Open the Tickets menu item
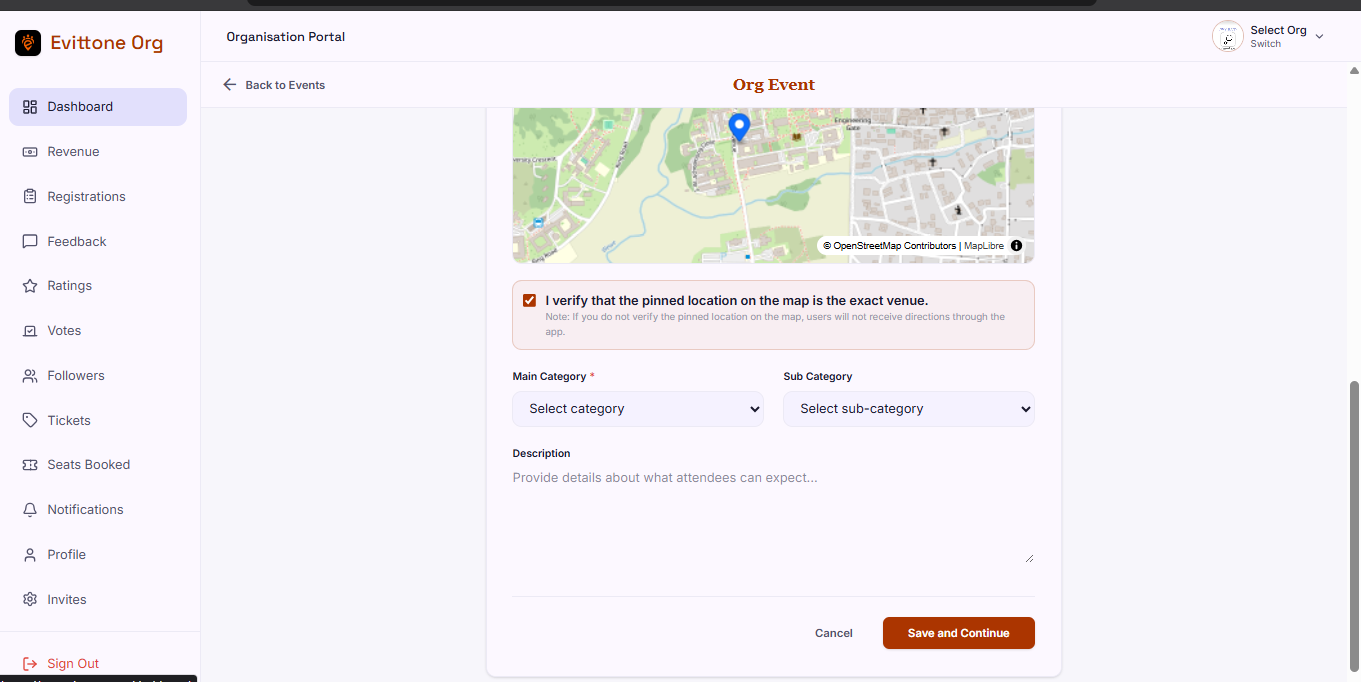Image resolution: width=1361 pixels, height=682 pixels. tap(98, 421)
